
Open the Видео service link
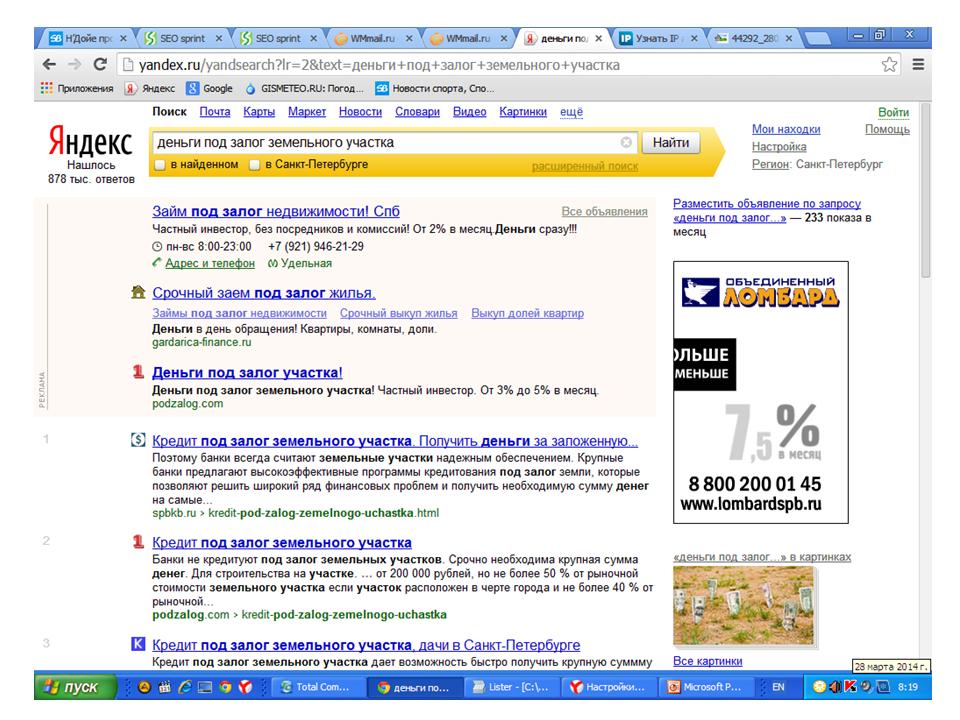(470, 112)
